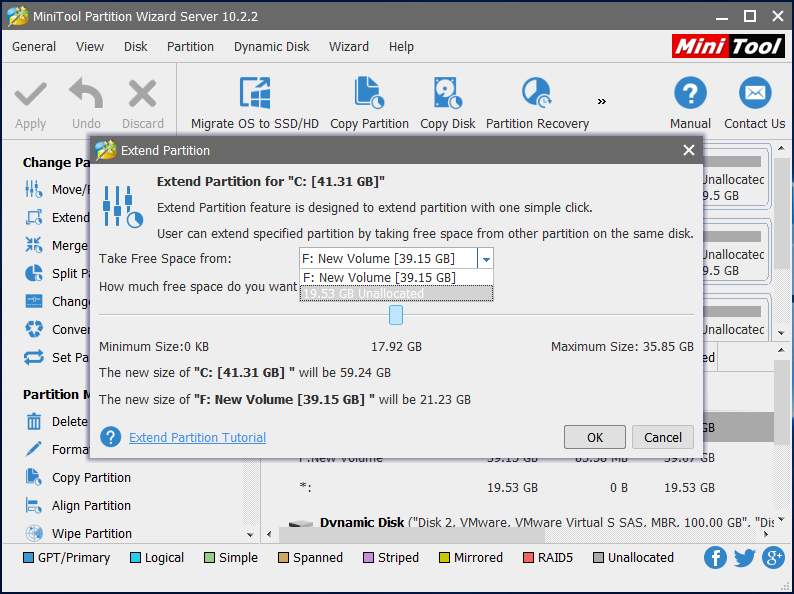This screenshot has height=594, width=794.
Task: Select Split Partition sidebar icon
Action: click(x=34, y=273)
